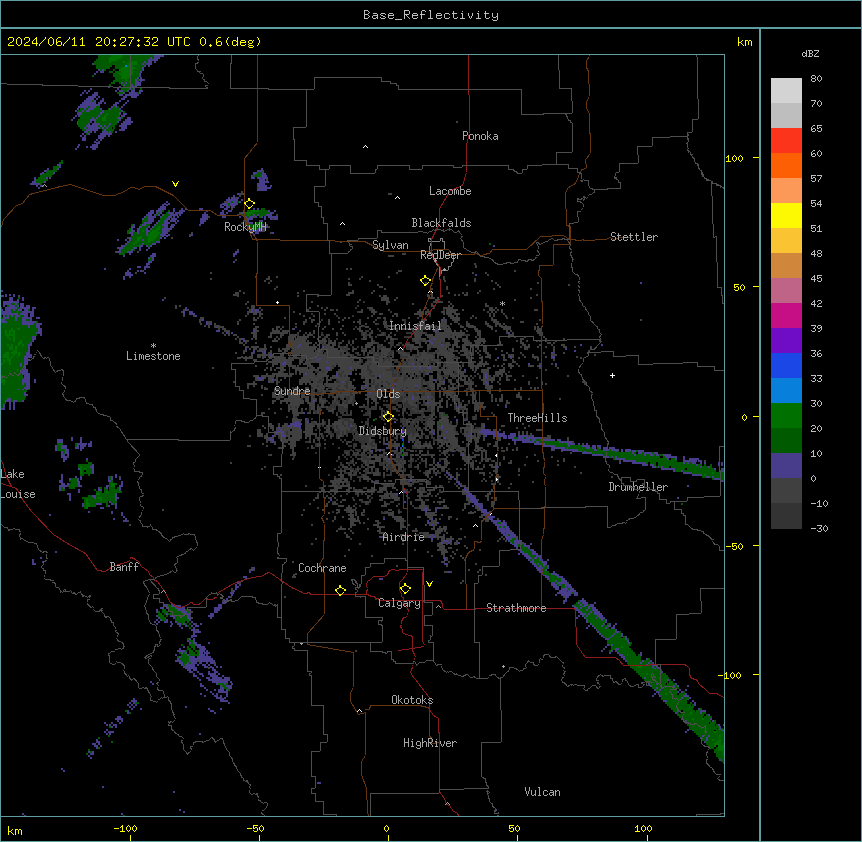
Task: Click the Limestone label
Action: coord(153,356)
